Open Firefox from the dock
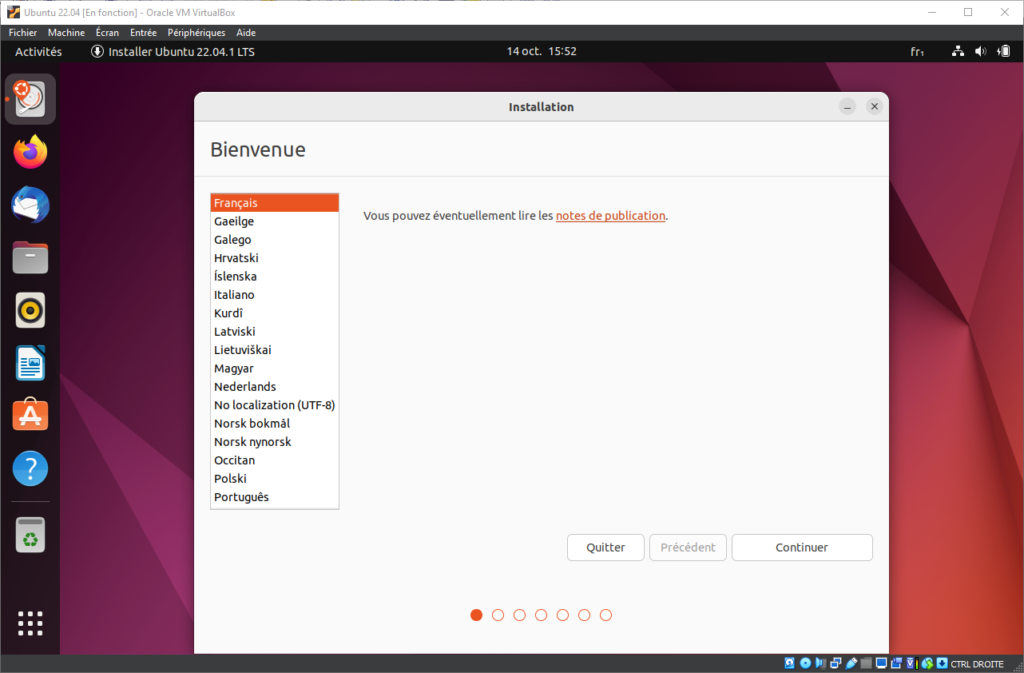Screen dimensions: 1024x673 [30, 152]
